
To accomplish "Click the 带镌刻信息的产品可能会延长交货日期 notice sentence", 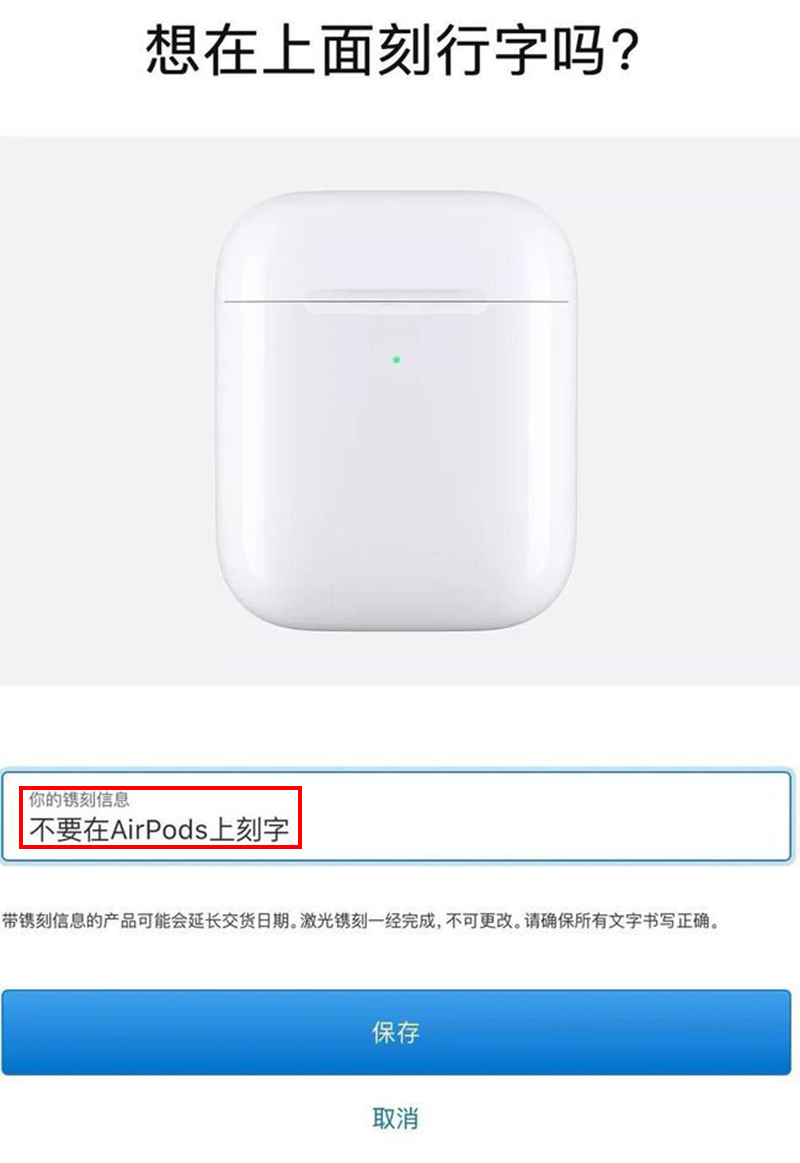I will pos(146,921).
